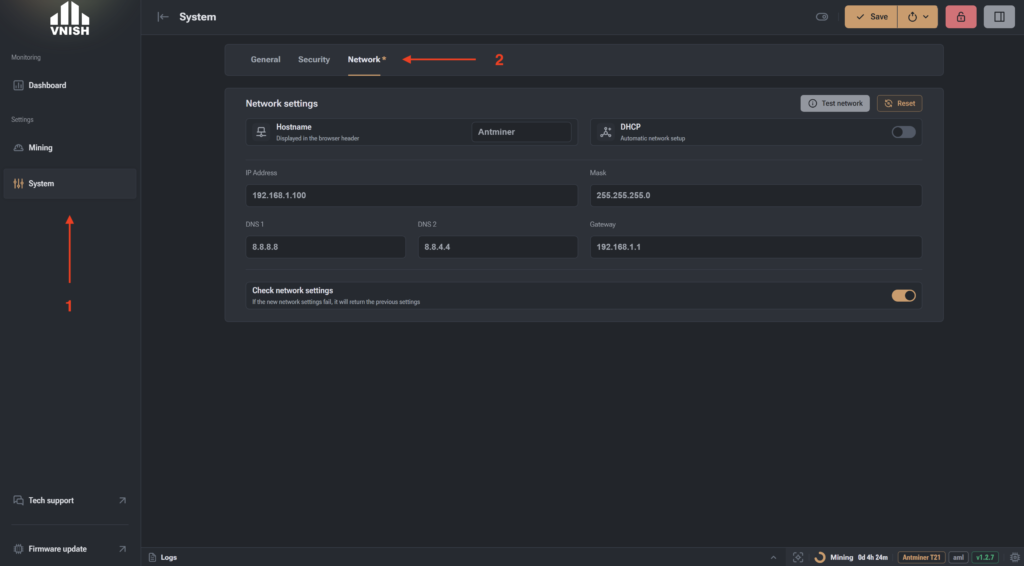This screenshot has width=1024, height=566.
Task: Click the Mining status spinner icon
Action: [x=820, y=558]
